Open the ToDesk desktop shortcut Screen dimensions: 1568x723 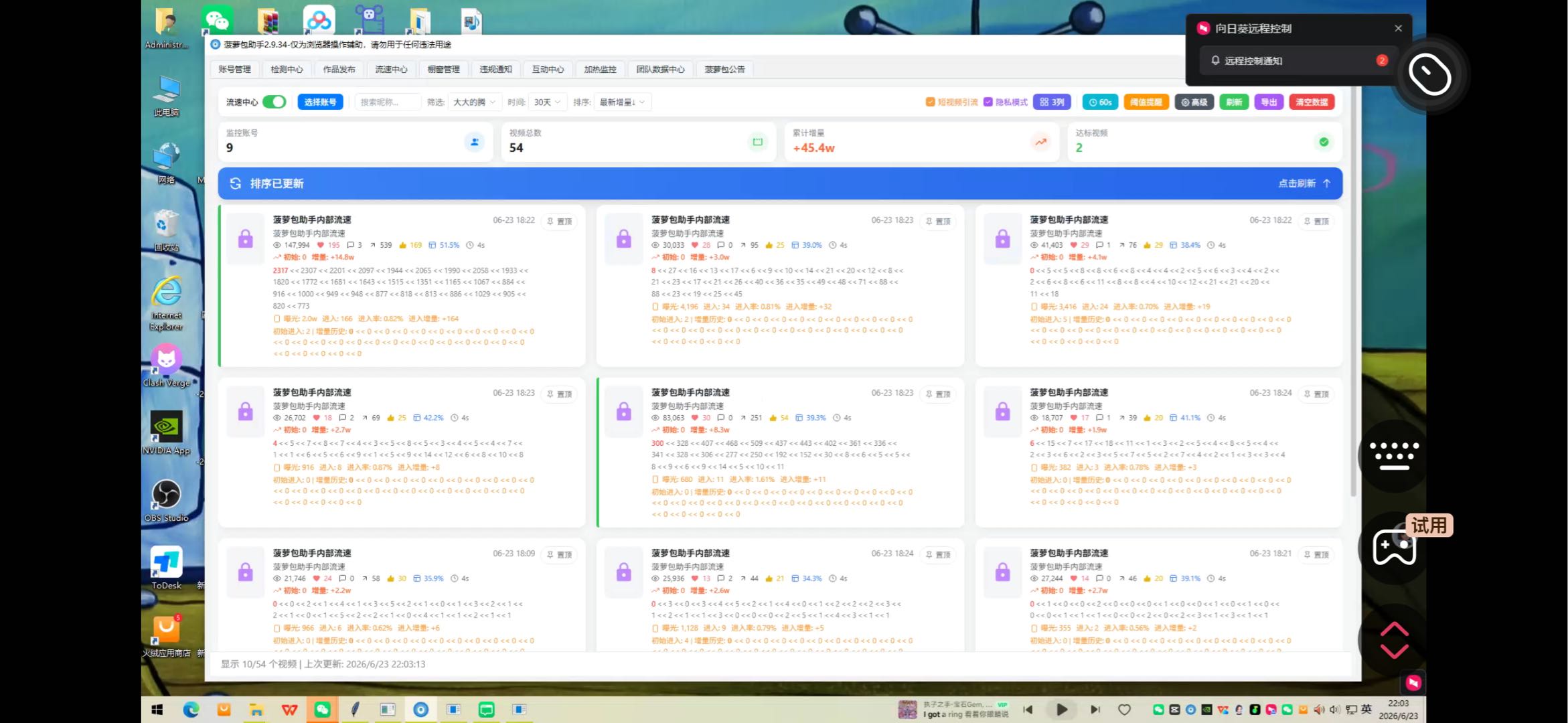tap(166, 568)
